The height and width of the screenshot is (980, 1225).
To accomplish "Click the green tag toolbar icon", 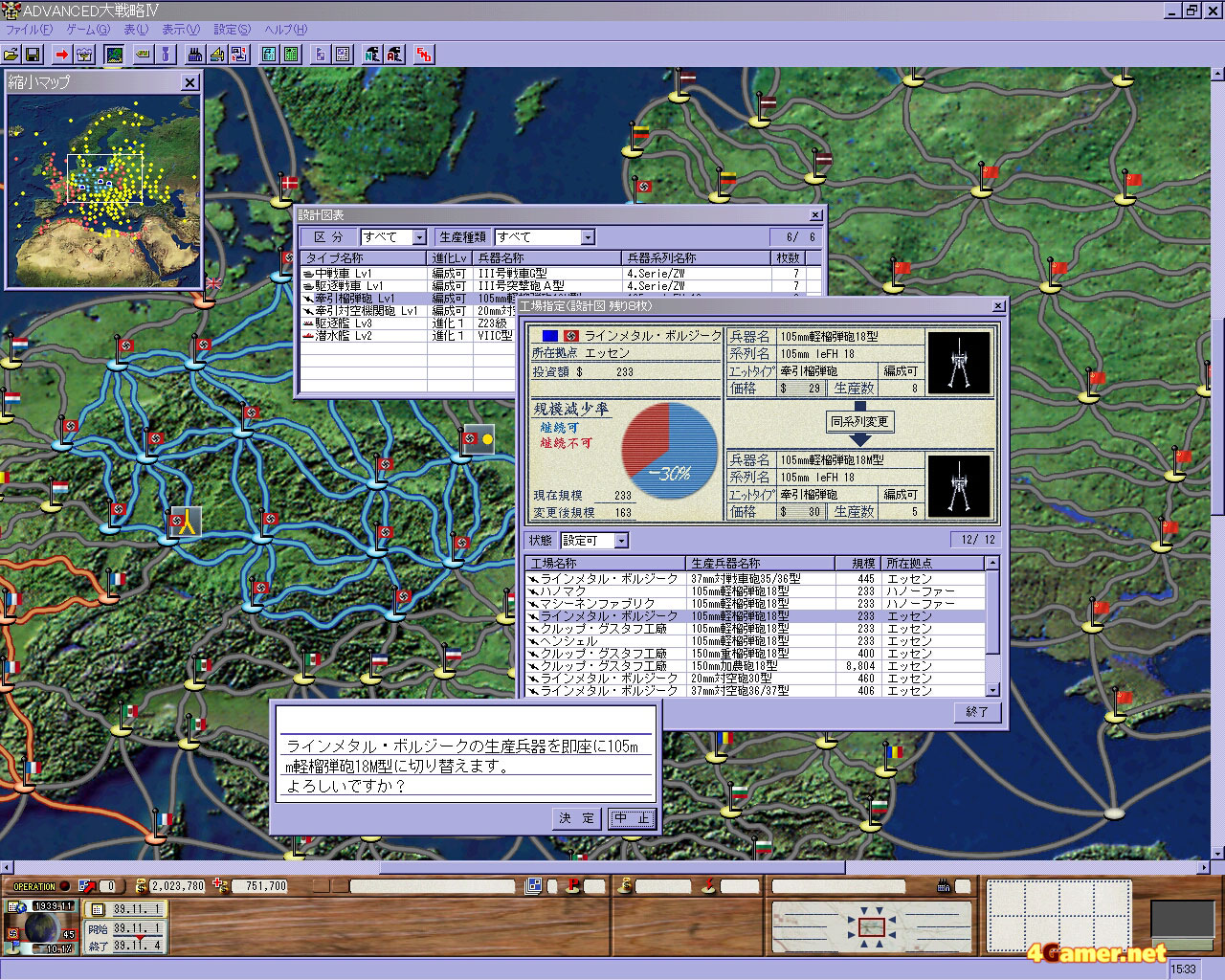I will 143,54.
